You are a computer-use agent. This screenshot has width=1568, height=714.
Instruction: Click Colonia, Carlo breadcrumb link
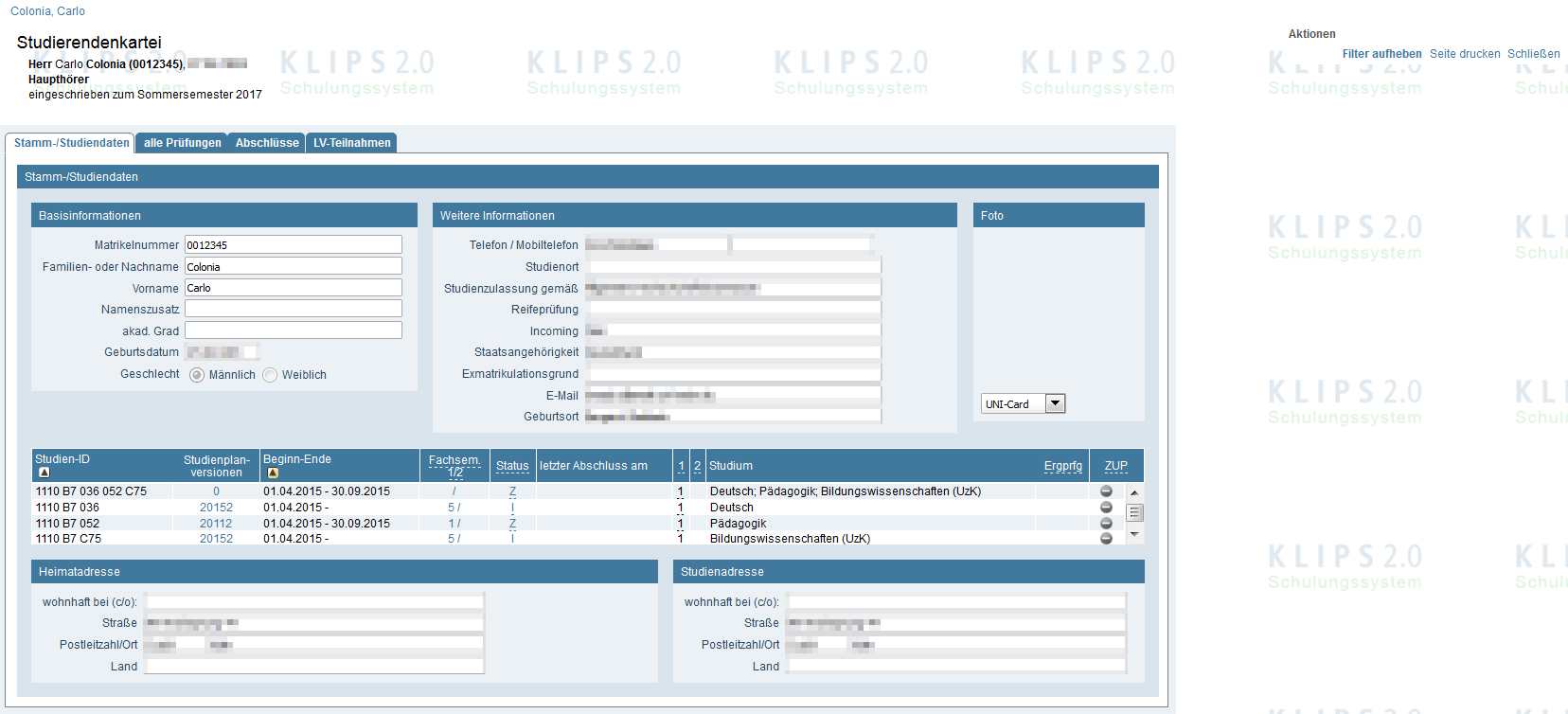(x=47, y=11)
